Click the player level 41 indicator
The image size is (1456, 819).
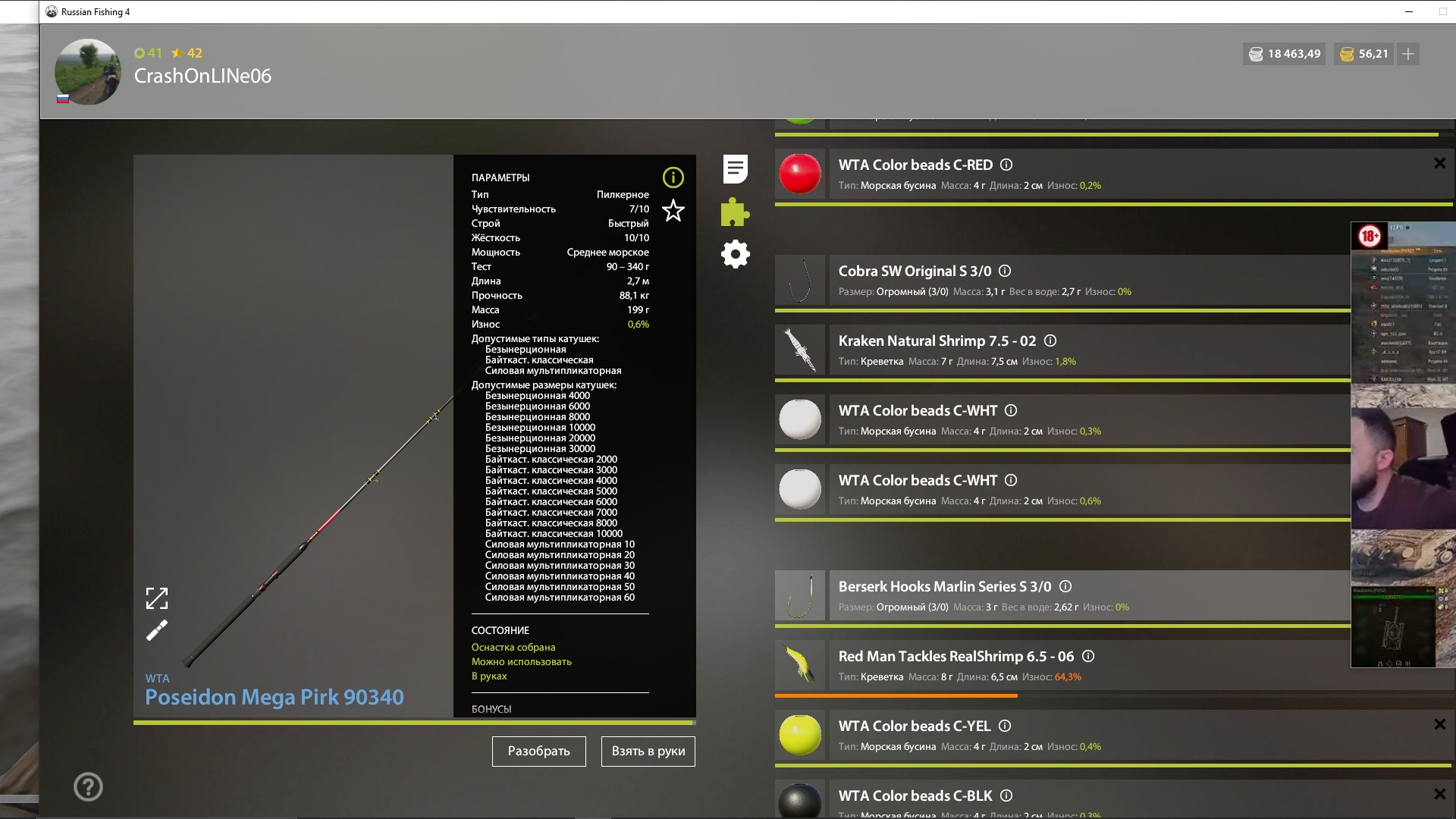(x=148, y=53)
